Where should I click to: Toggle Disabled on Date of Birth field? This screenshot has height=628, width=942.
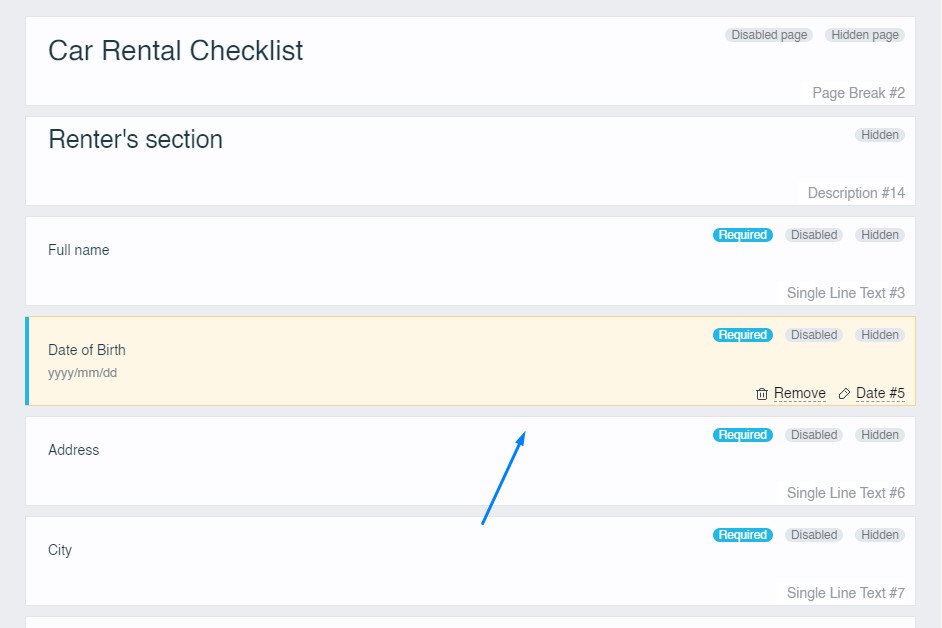(814, 335)
